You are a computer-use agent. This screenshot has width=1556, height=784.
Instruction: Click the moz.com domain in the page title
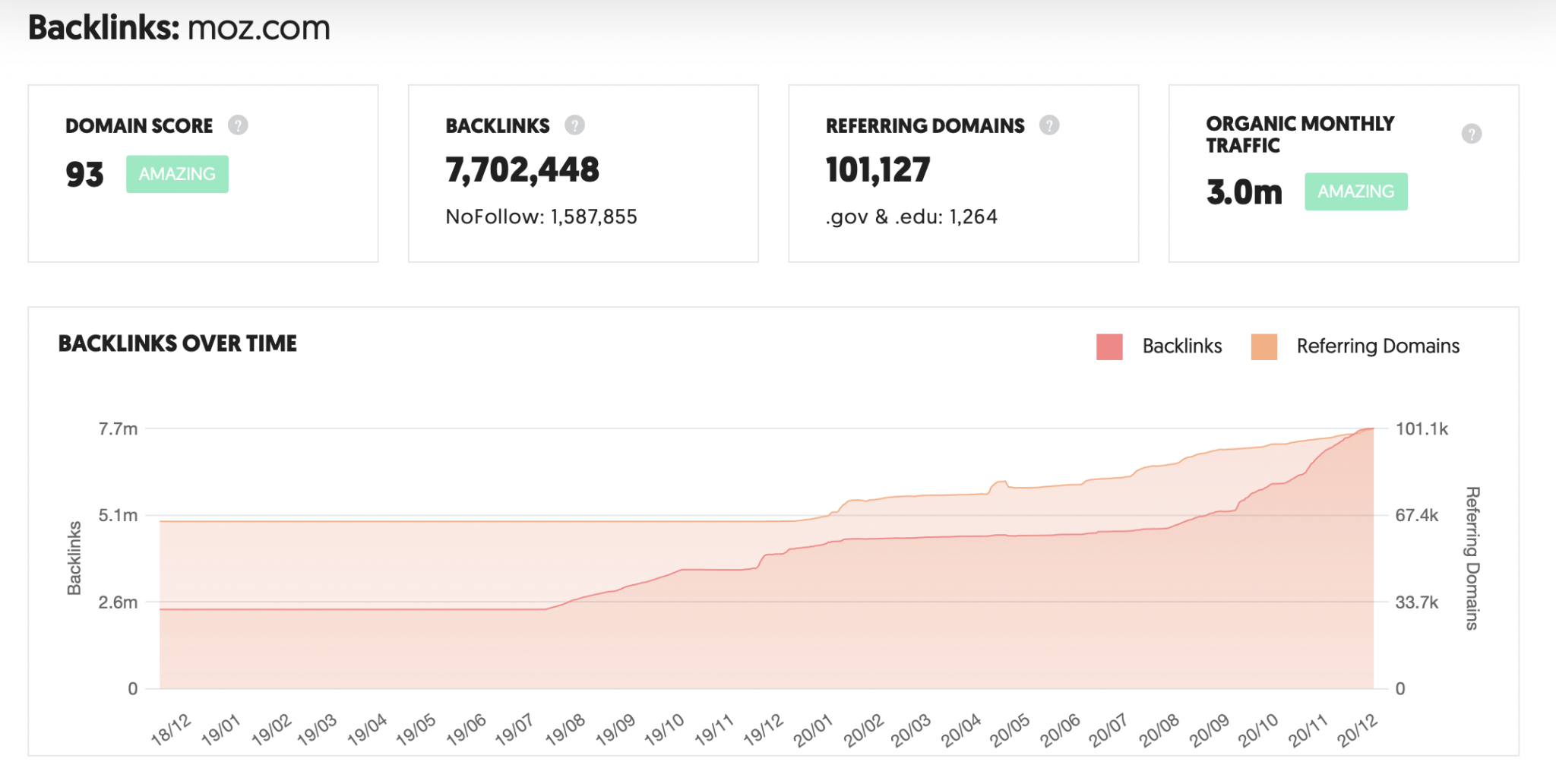tap(258, 29)
